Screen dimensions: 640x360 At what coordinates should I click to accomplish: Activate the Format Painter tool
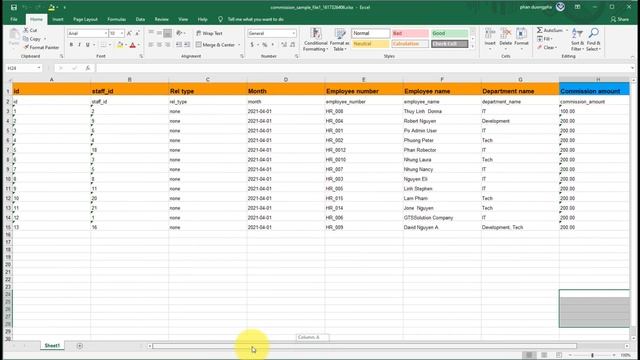(x=41, y=47)
